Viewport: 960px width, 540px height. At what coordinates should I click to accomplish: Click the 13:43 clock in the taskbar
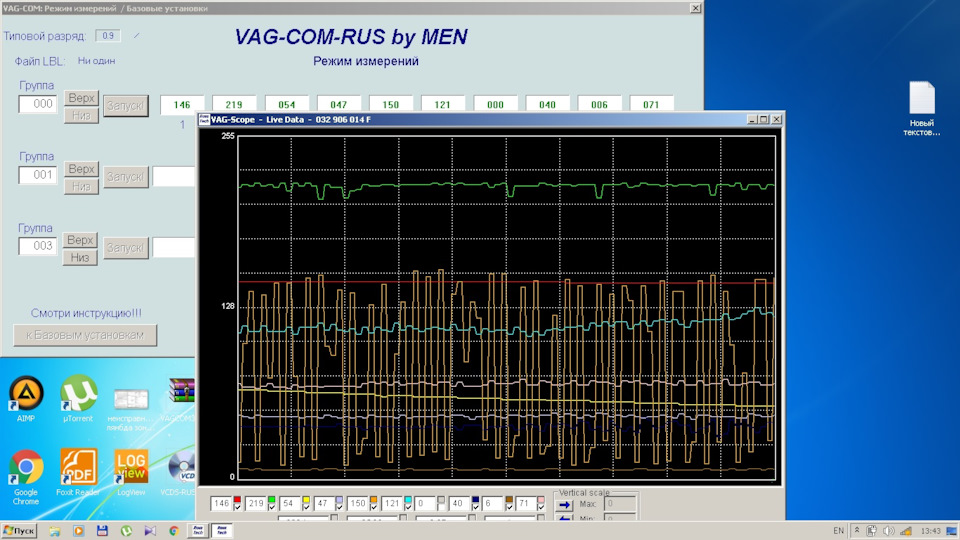tap(931, 531)
